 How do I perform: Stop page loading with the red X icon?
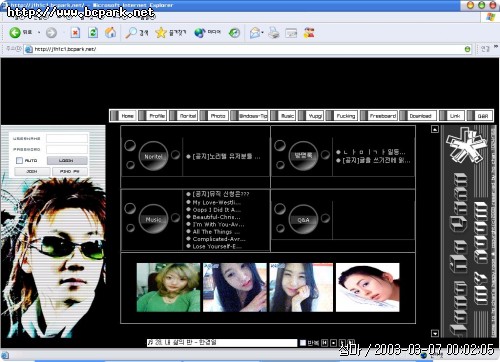[75, 32]
